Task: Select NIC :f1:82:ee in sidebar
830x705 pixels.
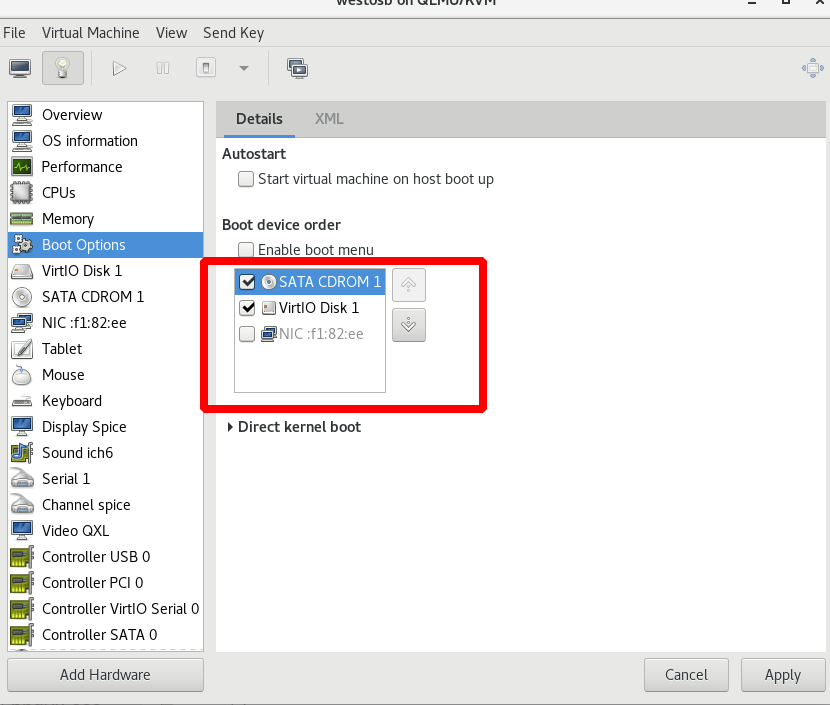Action: coord(106,323)
